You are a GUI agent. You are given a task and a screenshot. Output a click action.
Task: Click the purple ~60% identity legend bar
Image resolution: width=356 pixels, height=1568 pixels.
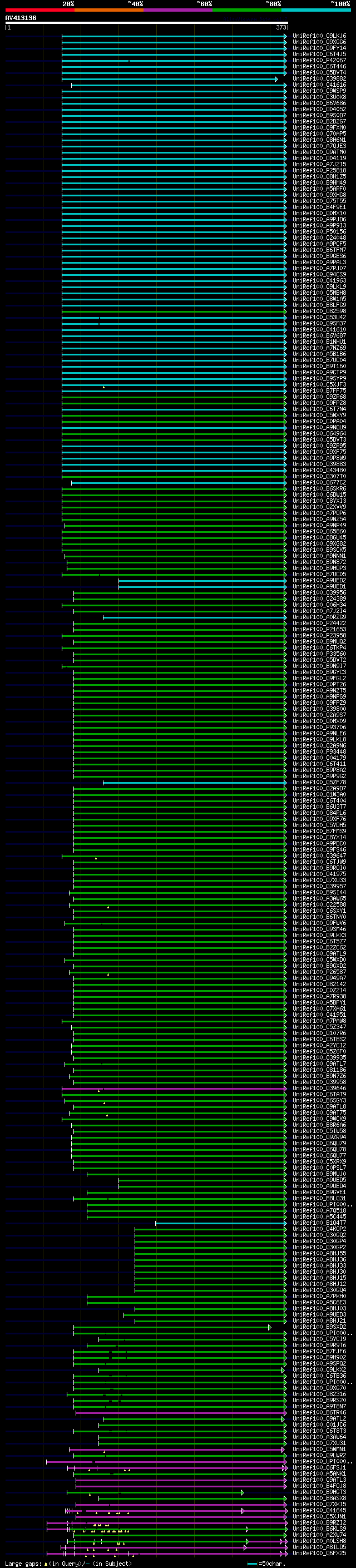point(177,10)
